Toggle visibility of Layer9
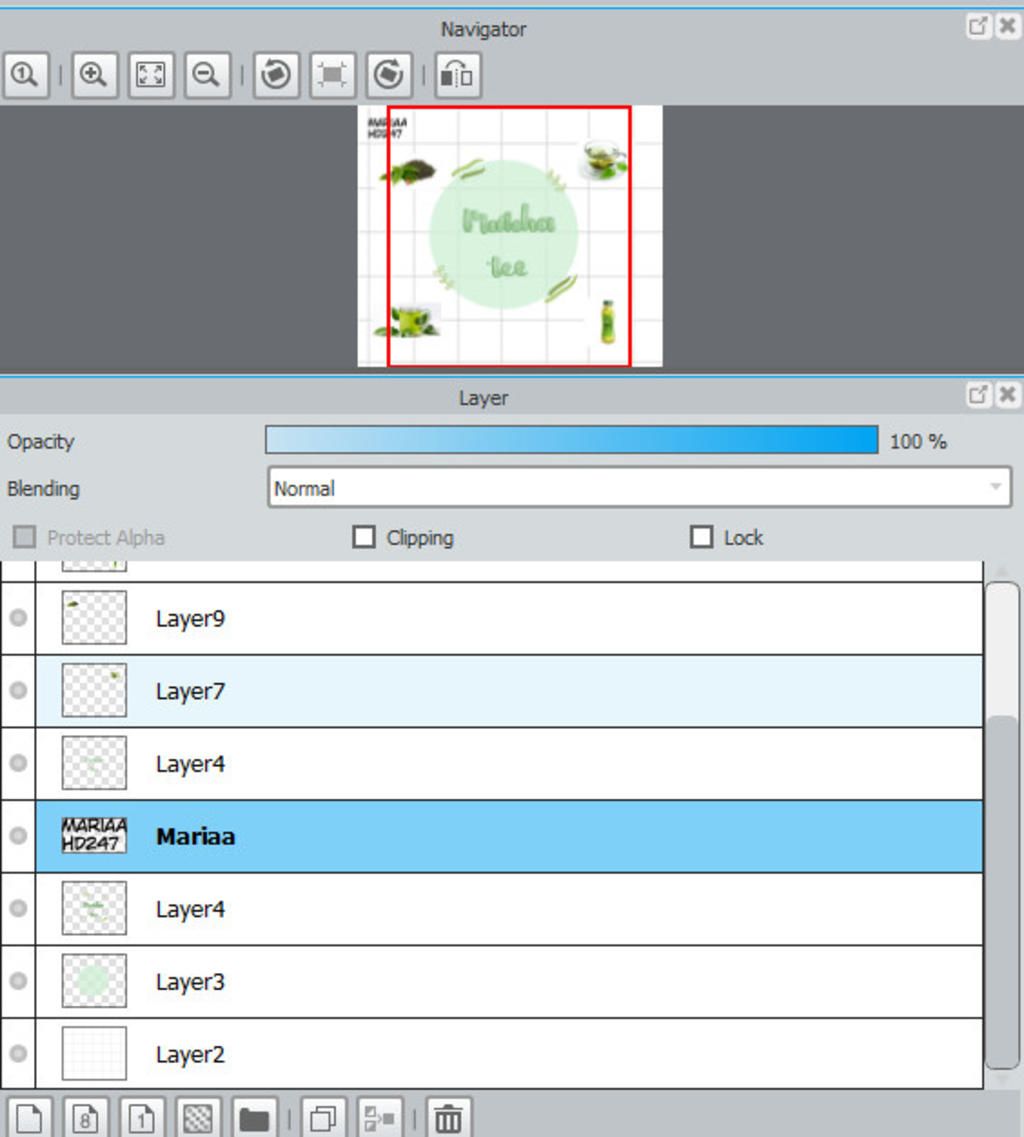The image size is (1024, 1137). tap(18, 618)
